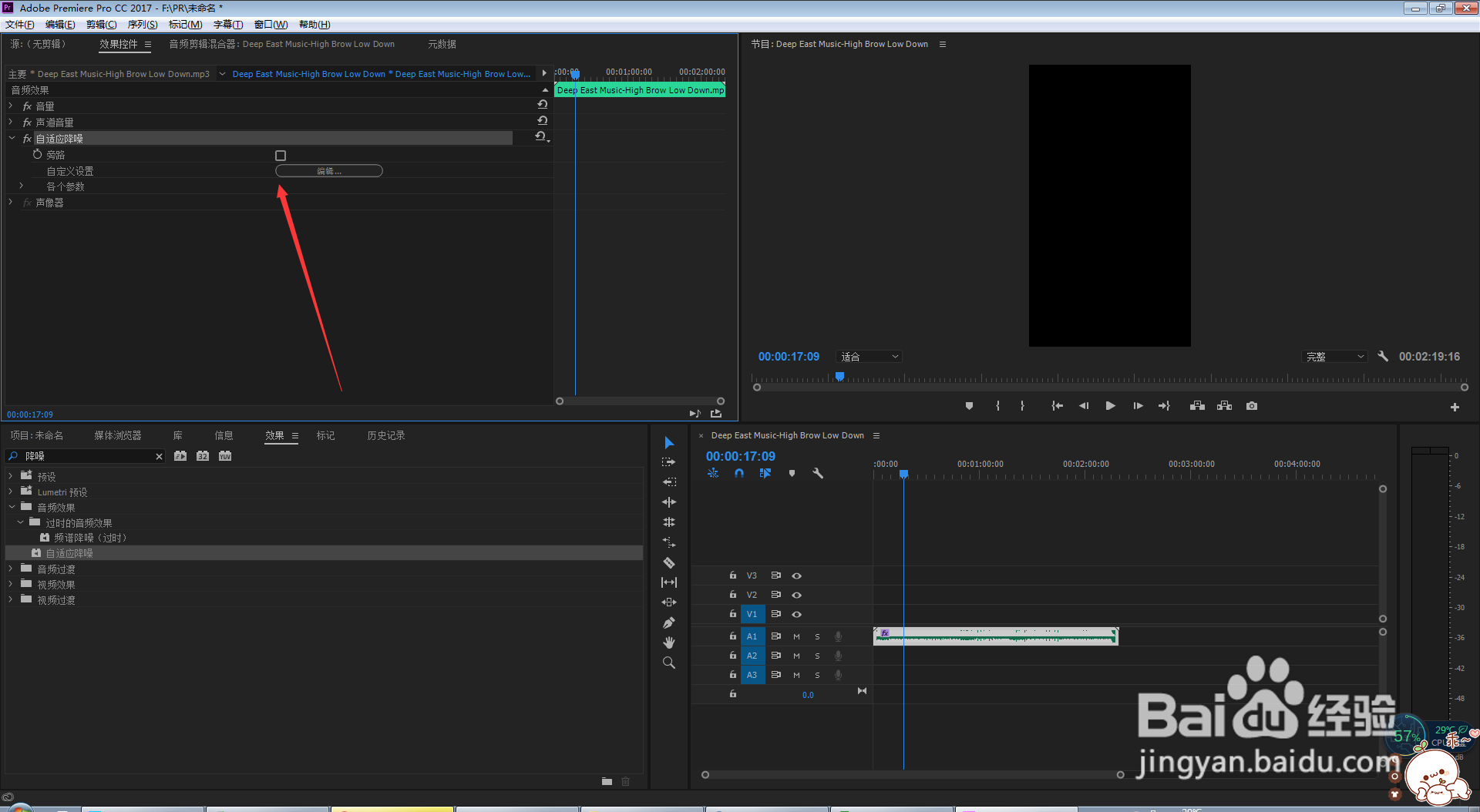The image size is (1480, 812).
Task: Click the program monitor settings wrench
Action: (x=1383, y=357)
